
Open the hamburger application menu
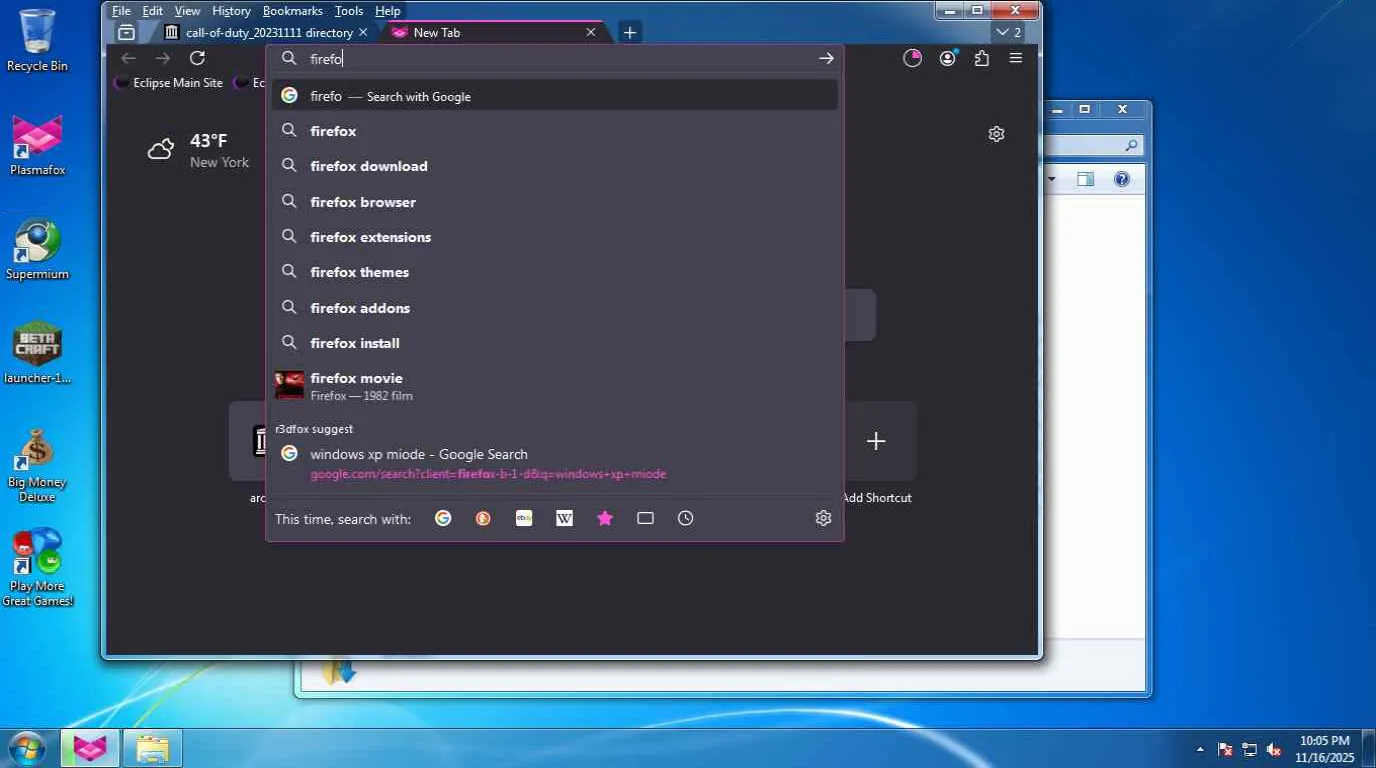click(1016, 58)
